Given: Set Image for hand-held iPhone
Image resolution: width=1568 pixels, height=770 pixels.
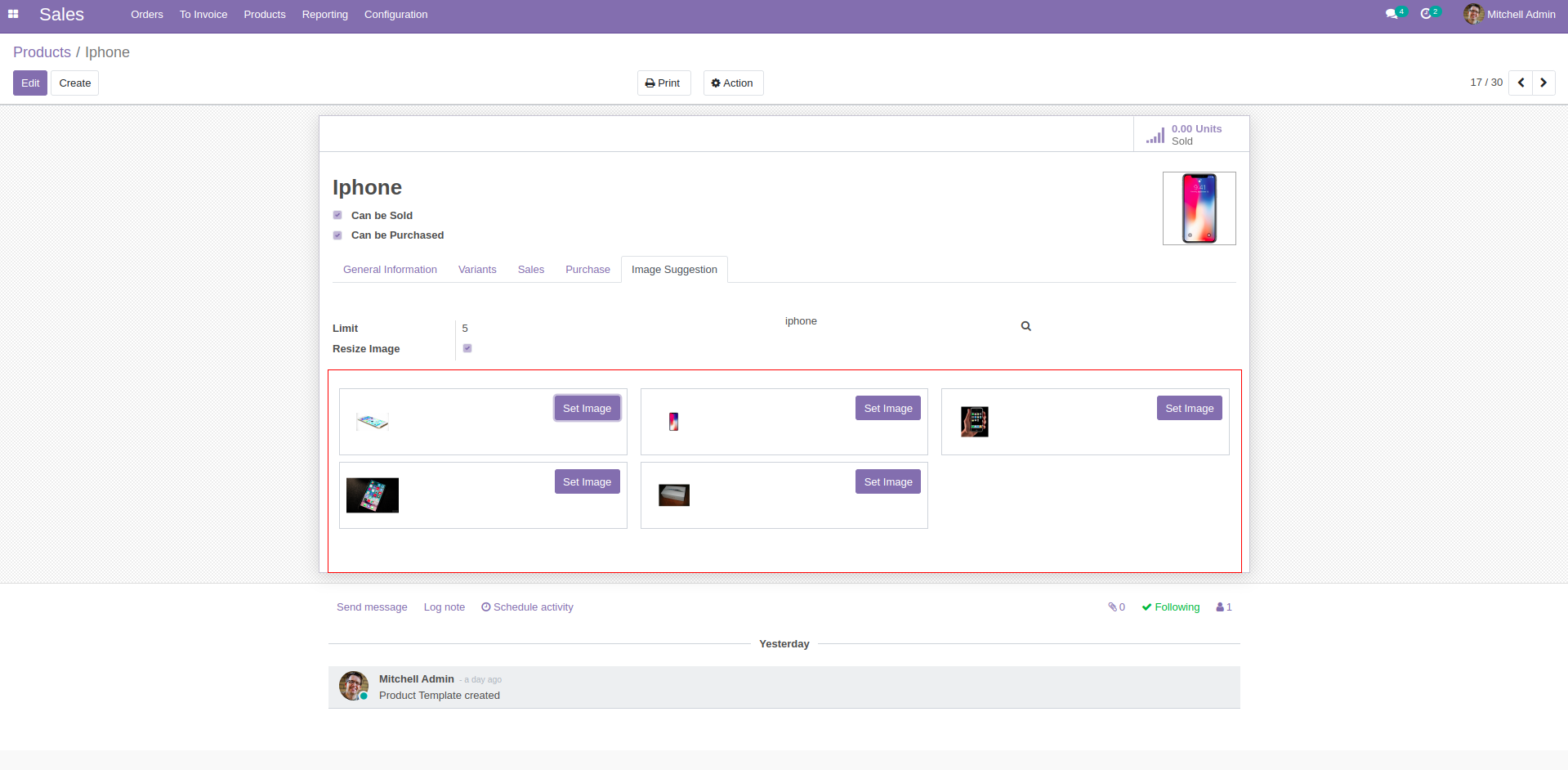Looking at the screenshot, I should click(1190, 408).
